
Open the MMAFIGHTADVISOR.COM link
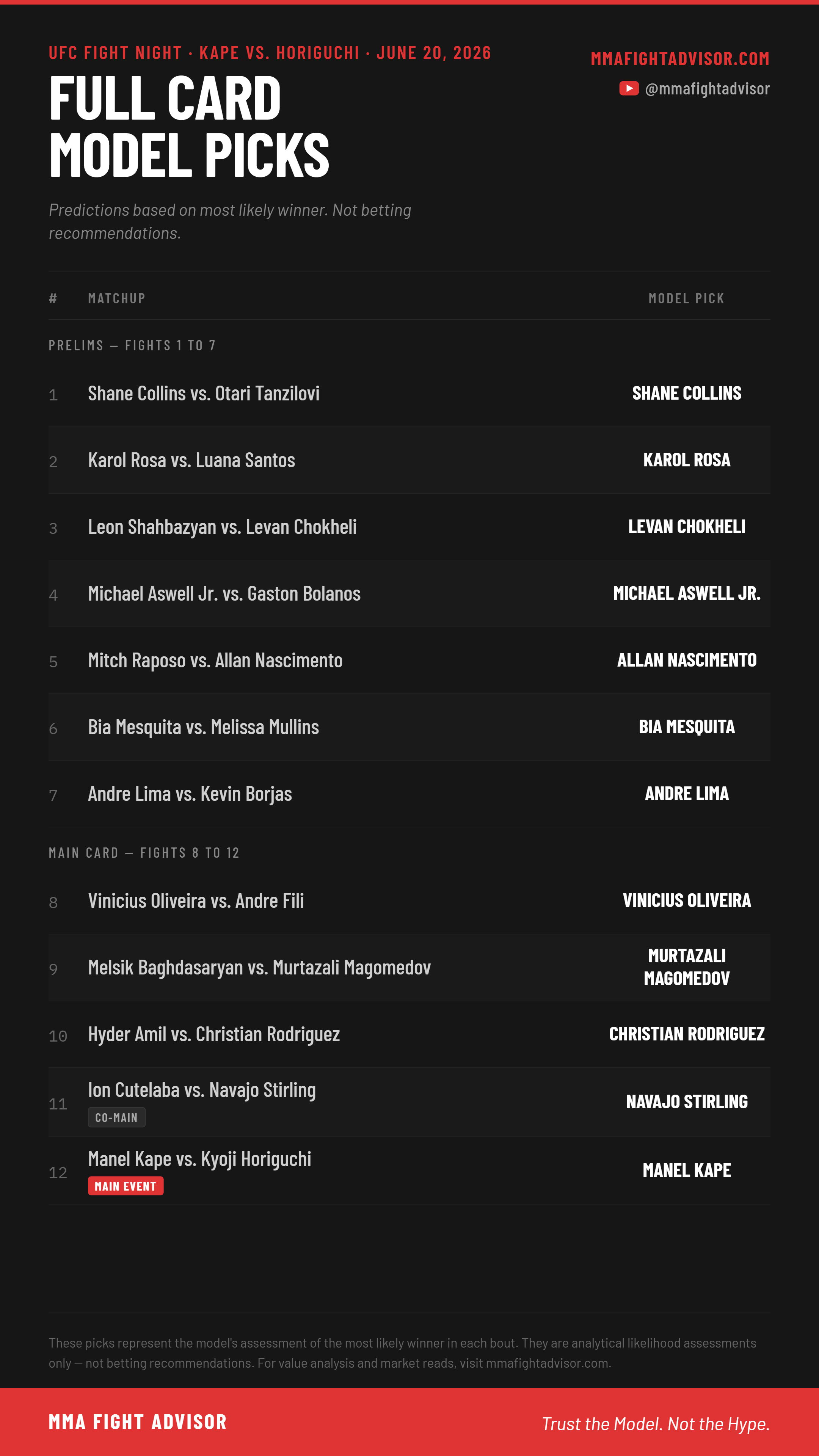[680, 58]
